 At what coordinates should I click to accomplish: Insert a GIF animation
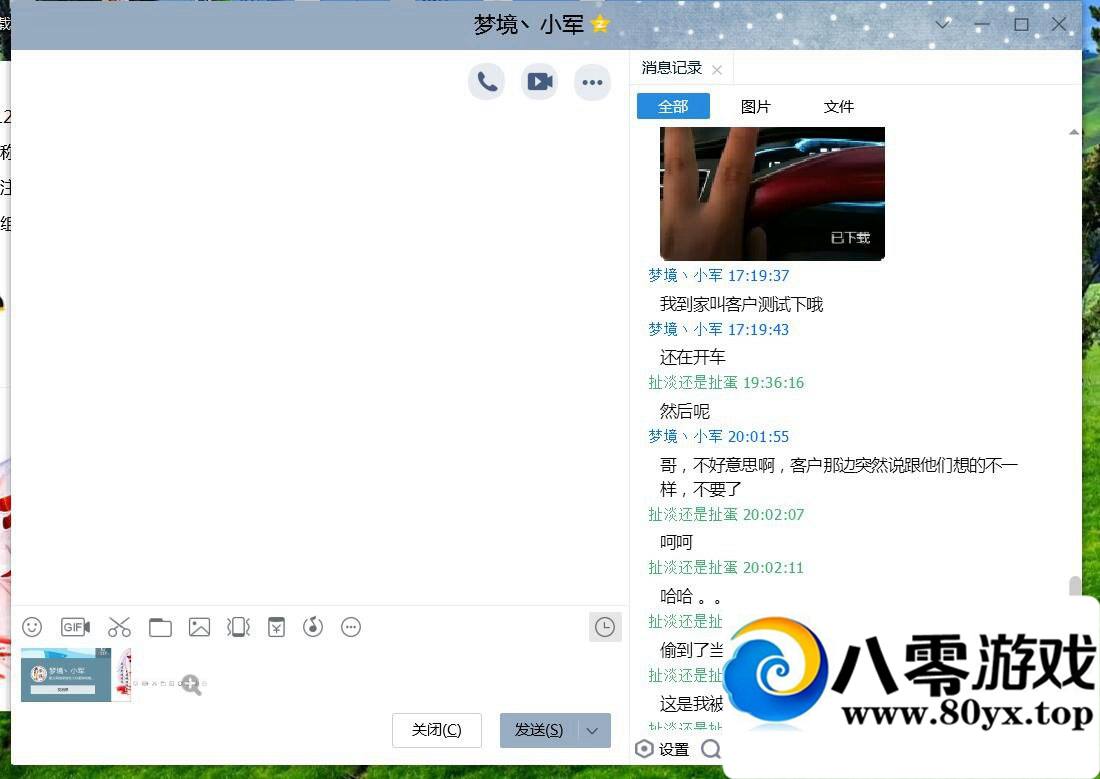[x=75, y=627]
